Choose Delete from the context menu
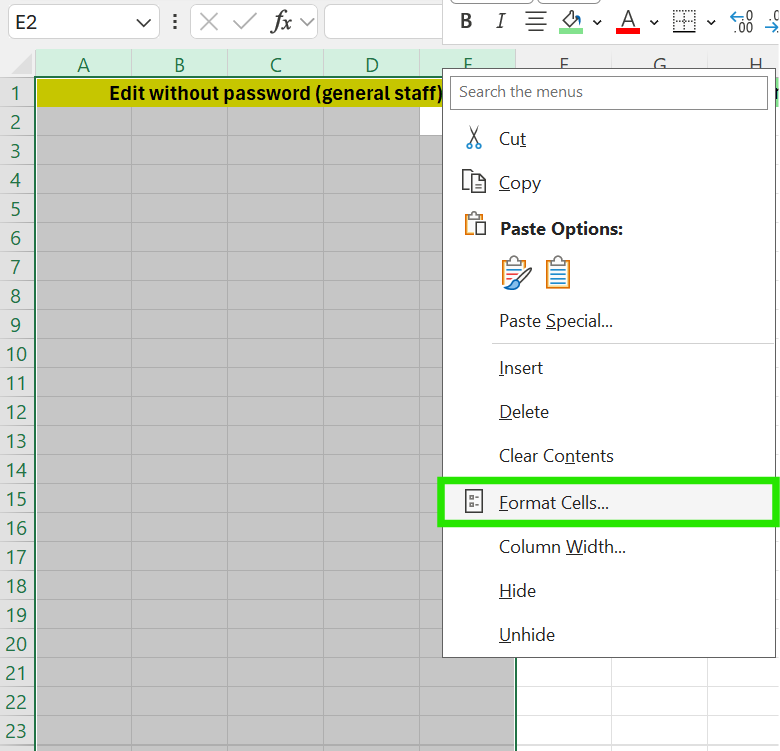Viewport: 780px width, 751px height. 608,412
